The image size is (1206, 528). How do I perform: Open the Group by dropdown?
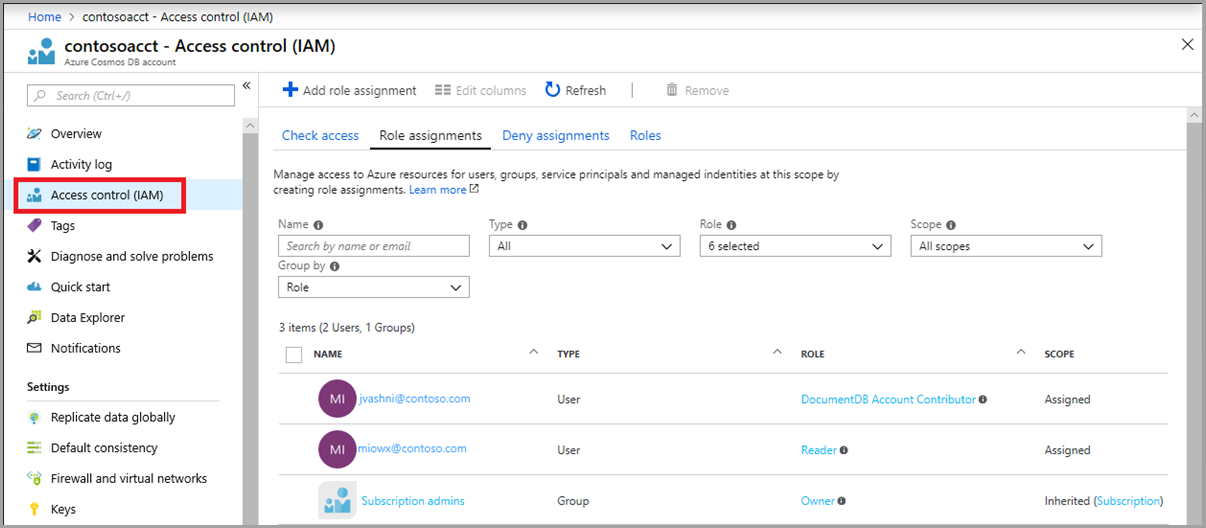pyautogui.click(x=373, y=288)
